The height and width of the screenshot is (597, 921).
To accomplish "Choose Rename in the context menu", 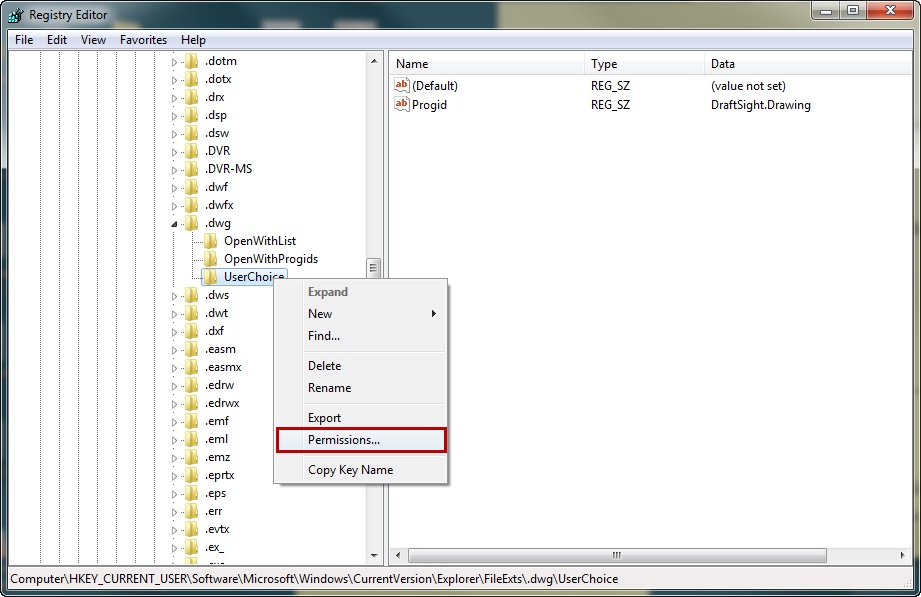I will point(361,388).
